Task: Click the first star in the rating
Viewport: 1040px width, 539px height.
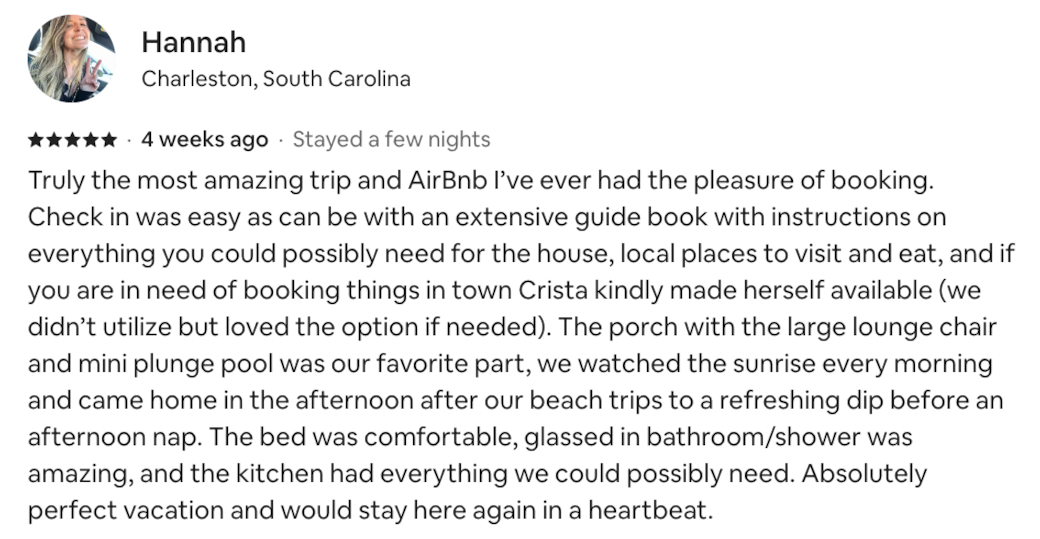Action: point(36,140)
